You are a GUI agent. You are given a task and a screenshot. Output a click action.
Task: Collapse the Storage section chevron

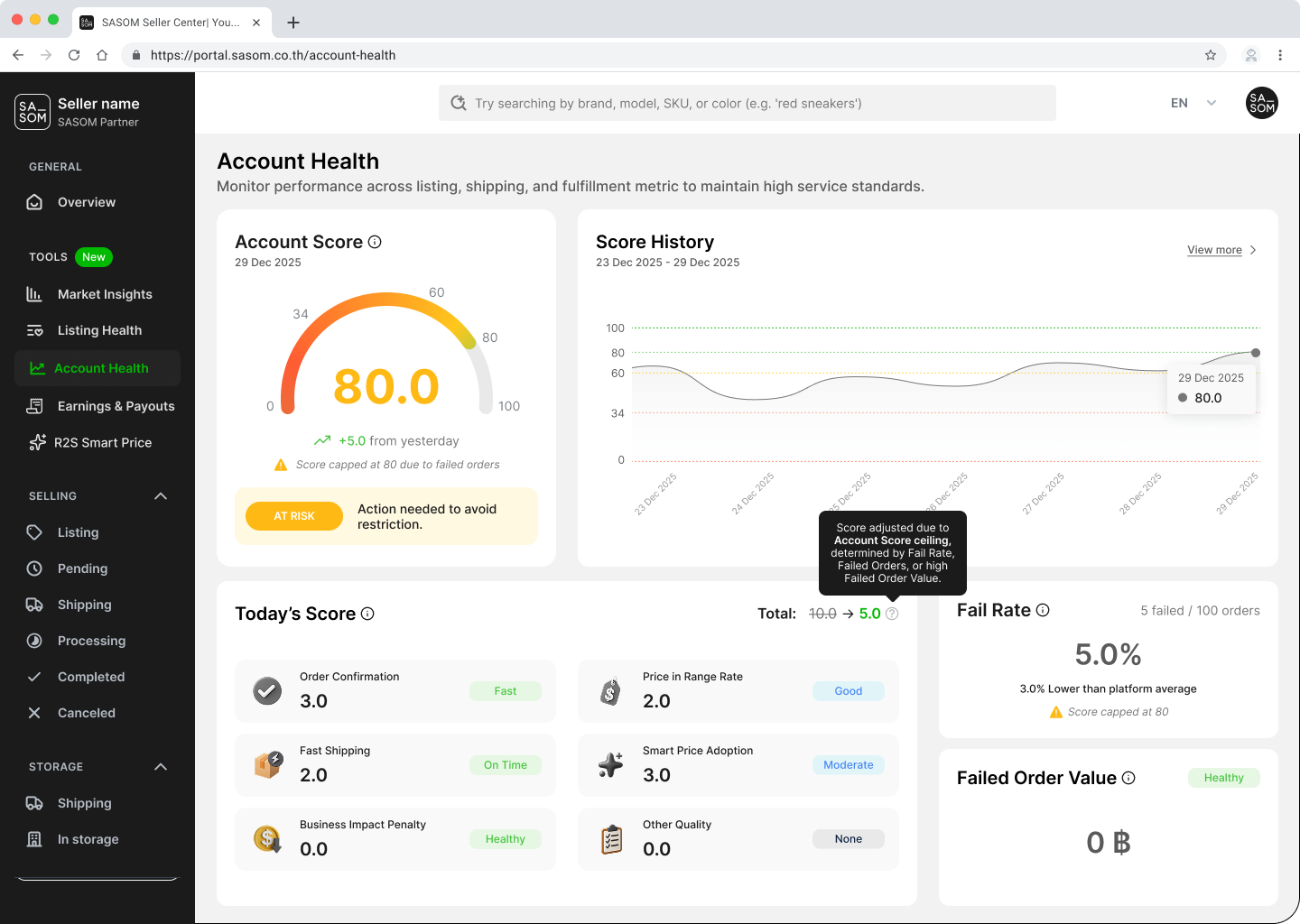point(161,767)
